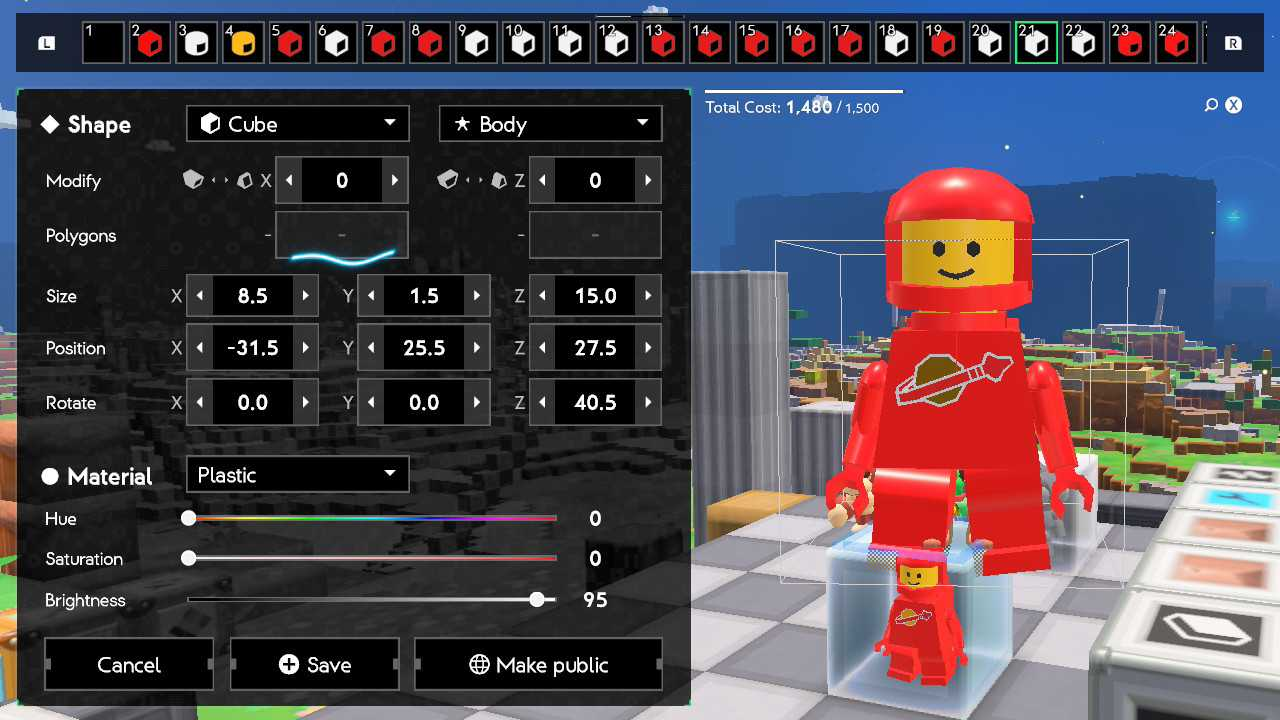Click the Make public button
Screen dimensions: 1280x720
539,665
